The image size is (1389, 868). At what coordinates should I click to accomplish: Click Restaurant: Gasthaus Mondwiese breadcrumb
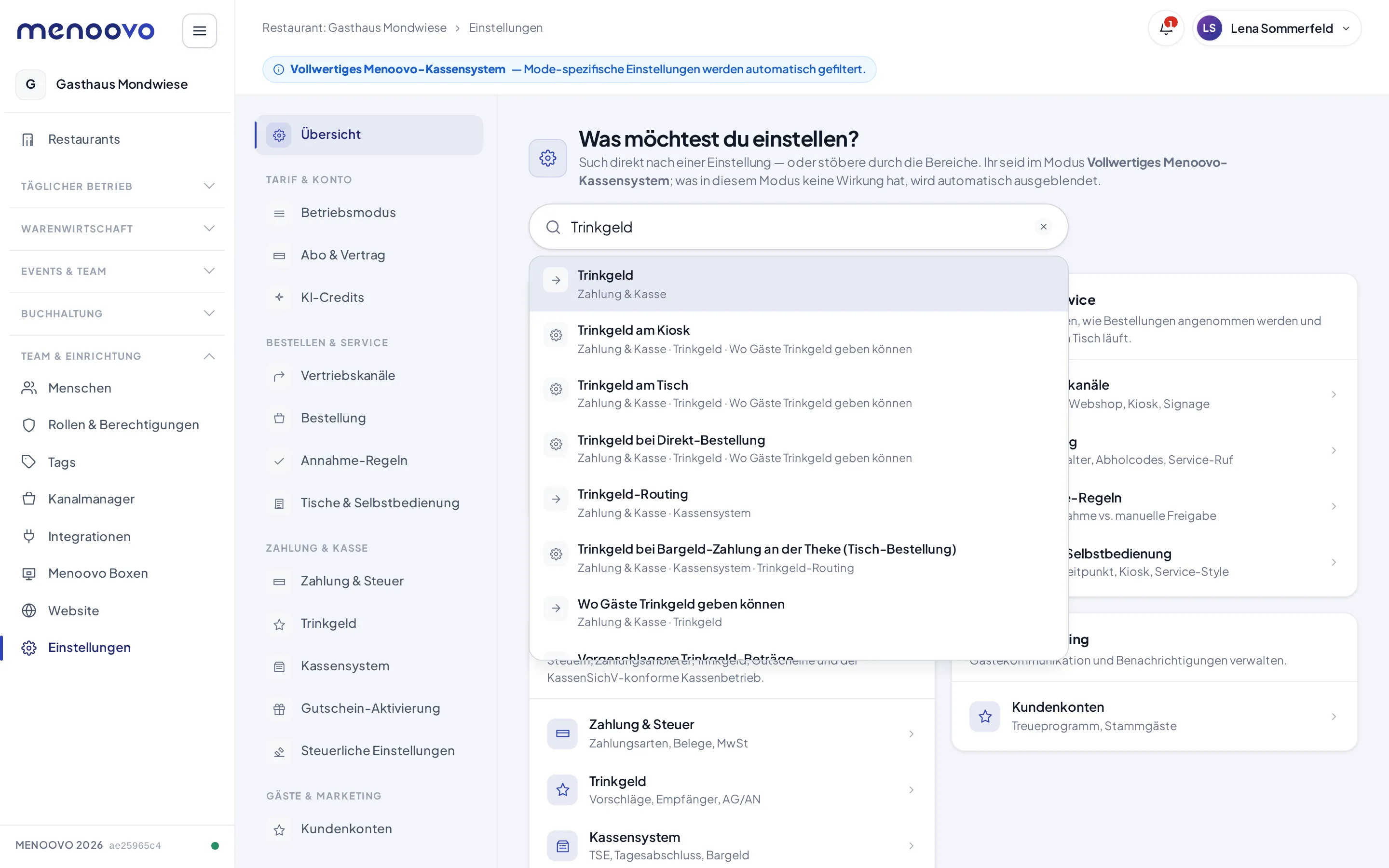pos(354,27)
